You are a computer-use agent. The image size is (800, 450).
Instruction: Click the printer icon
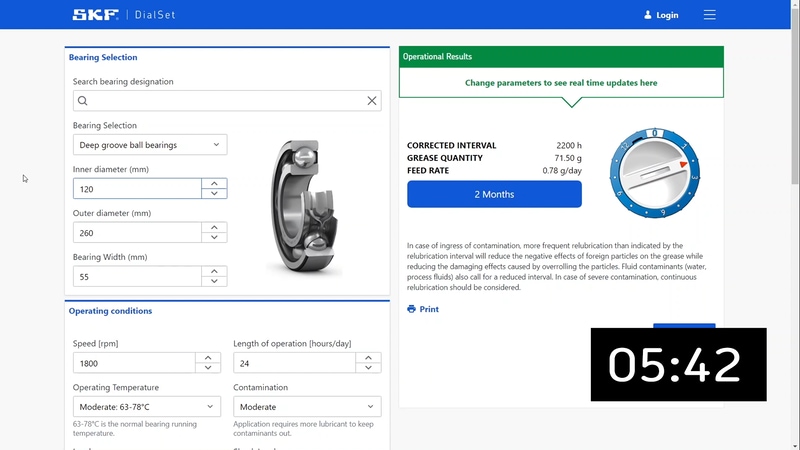[411, 309]
